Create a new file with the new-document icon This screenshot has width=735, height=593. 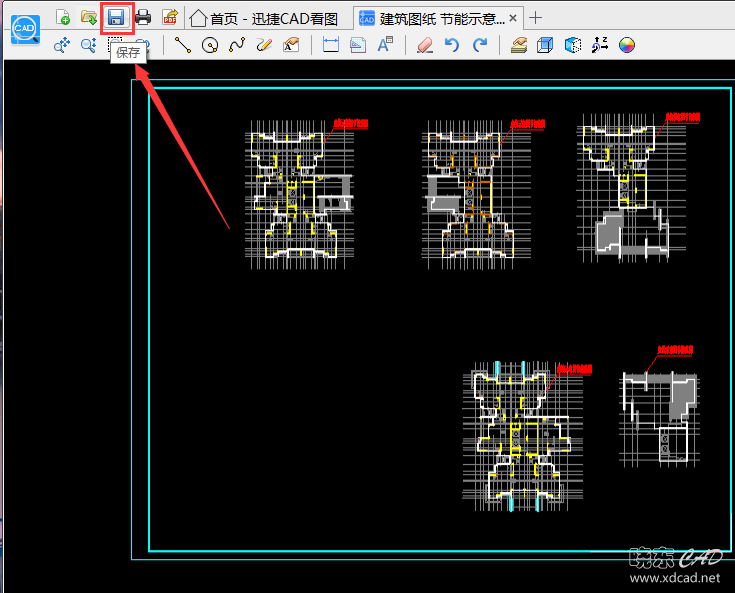coord(63,17)
